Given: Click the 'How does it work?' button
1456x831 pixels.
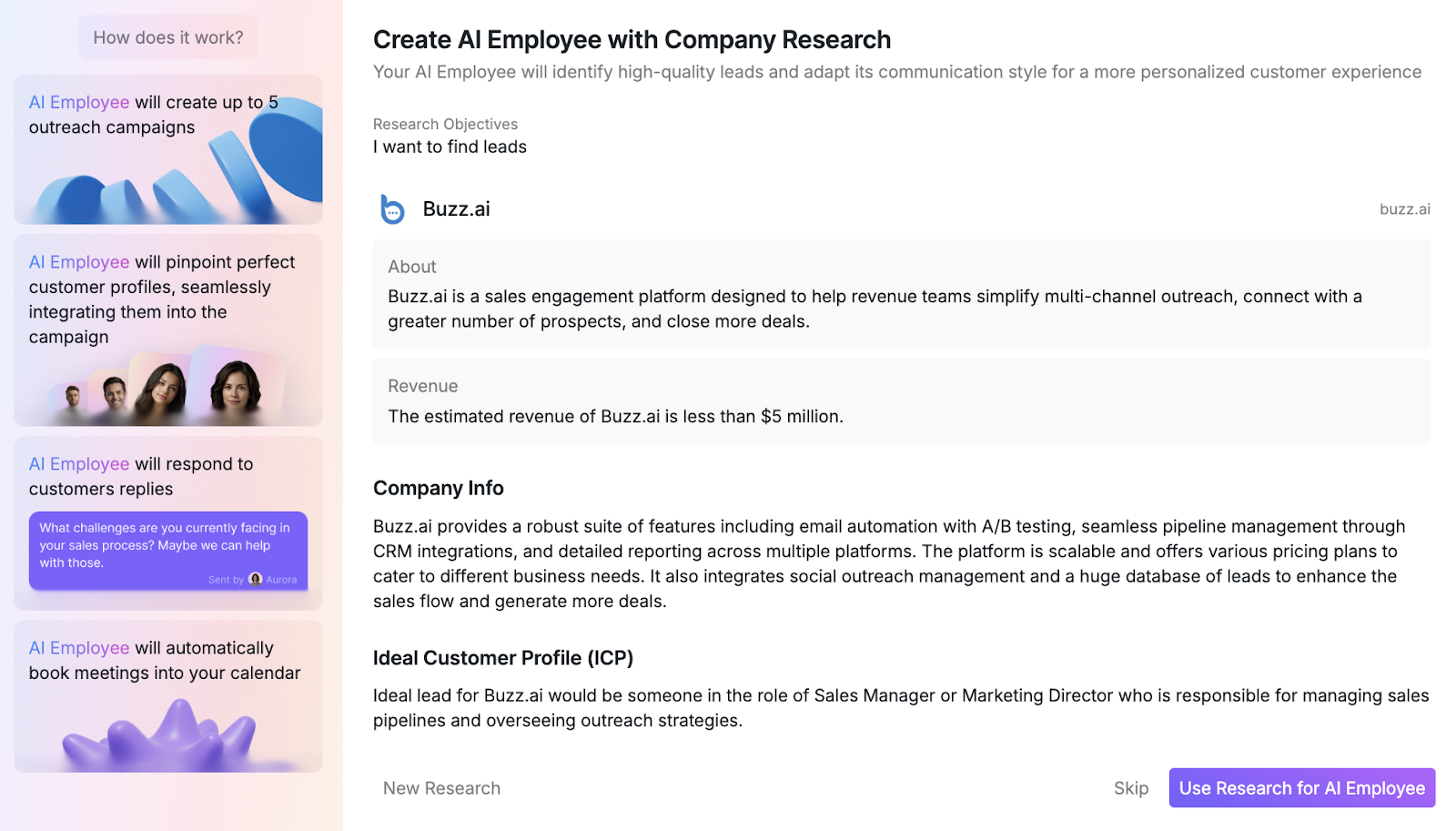Looking at the screenshot, I should 168,37.
